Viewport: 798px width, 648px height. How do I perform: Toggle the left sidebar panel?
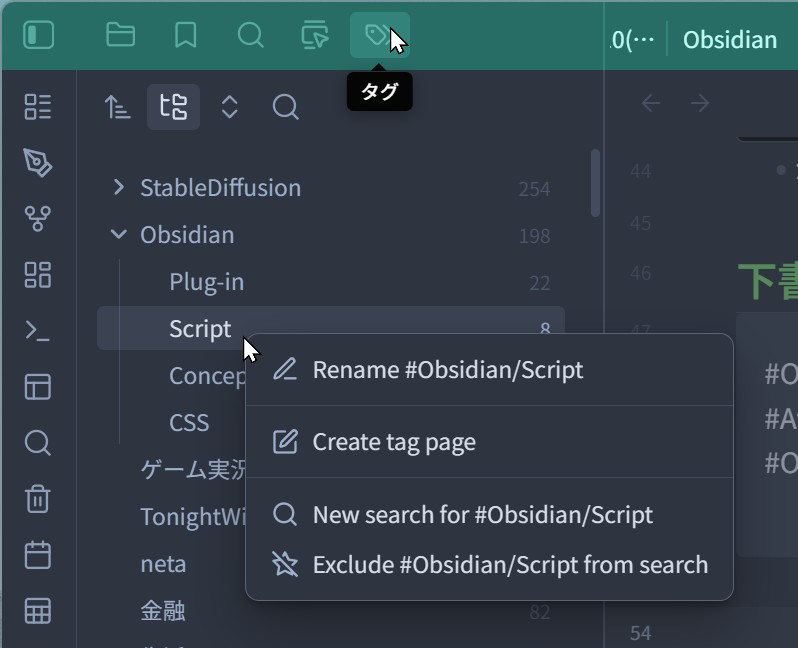pos(38,36)
